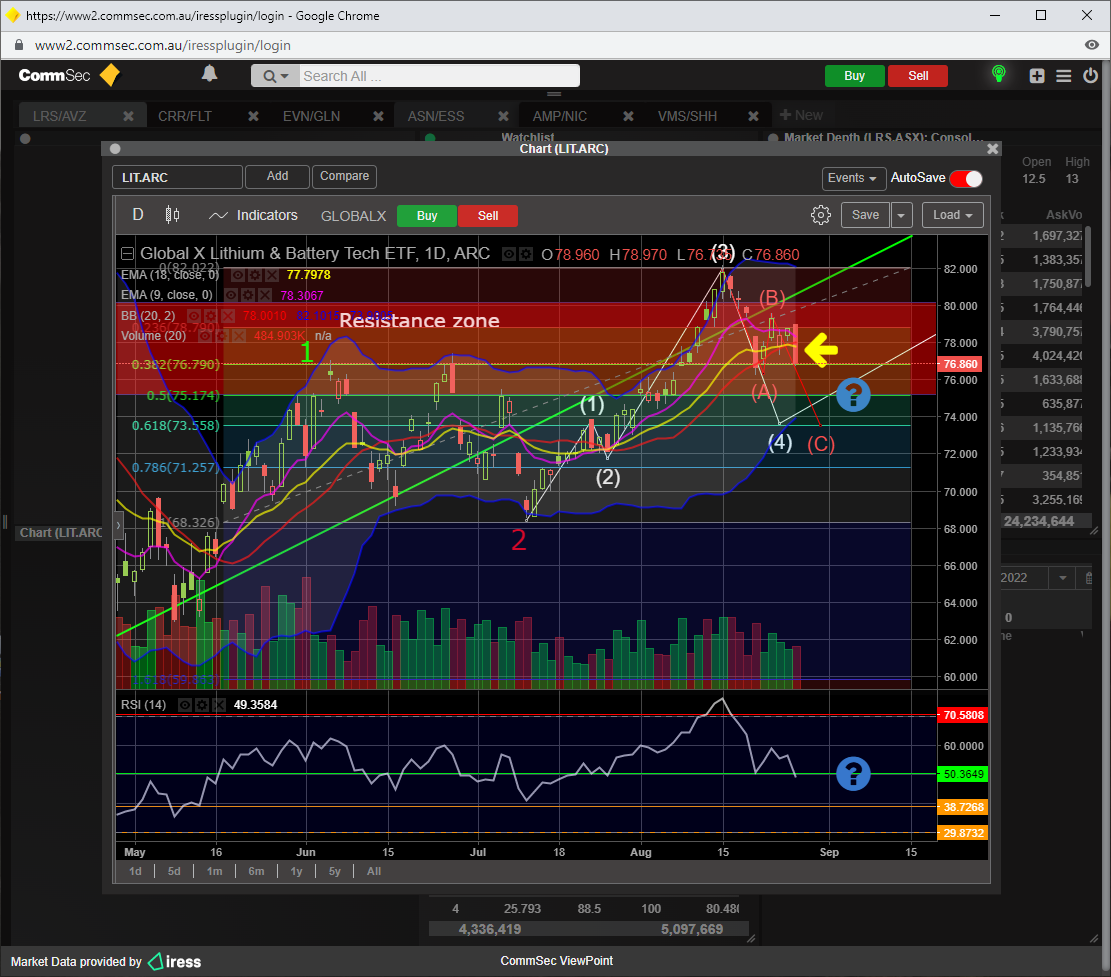
Task: Toggle visibility of RSI (14) indicator
Action: pyautogui.click(x=185, y=705)
